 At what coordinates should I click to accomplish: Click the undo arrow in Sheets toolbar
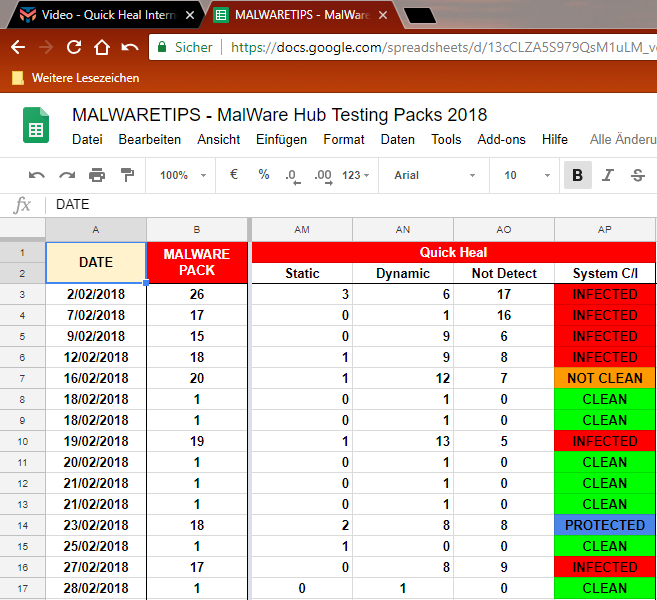37,175
